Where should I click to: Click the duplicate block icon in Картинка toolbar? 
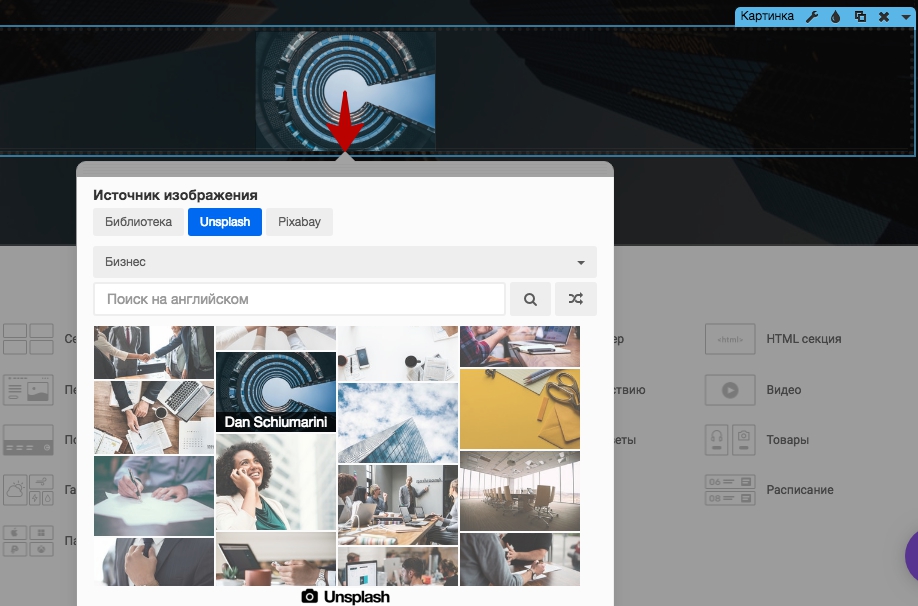coord(860,16)
